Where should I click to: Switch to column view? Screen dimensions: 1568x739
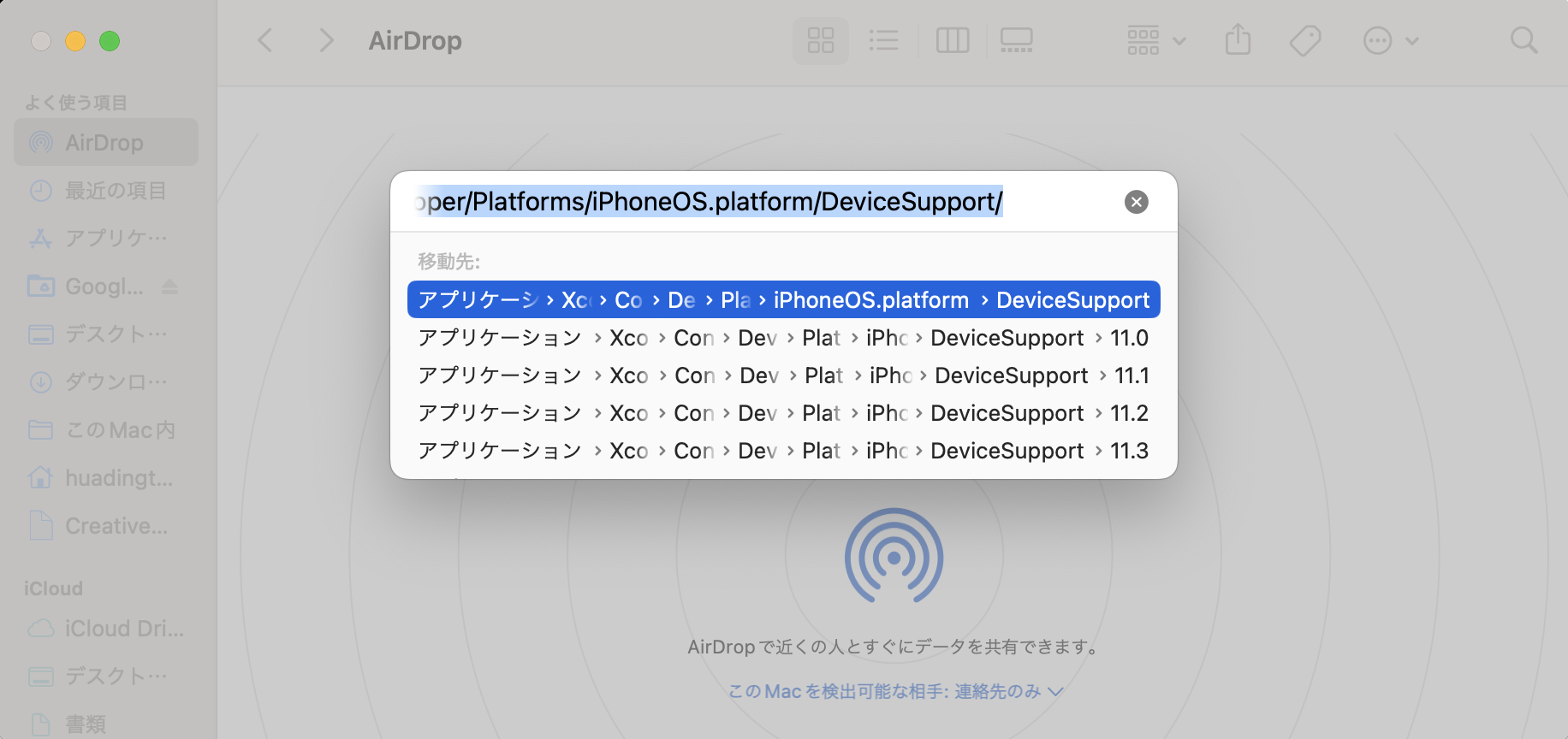tap(953, 40)
